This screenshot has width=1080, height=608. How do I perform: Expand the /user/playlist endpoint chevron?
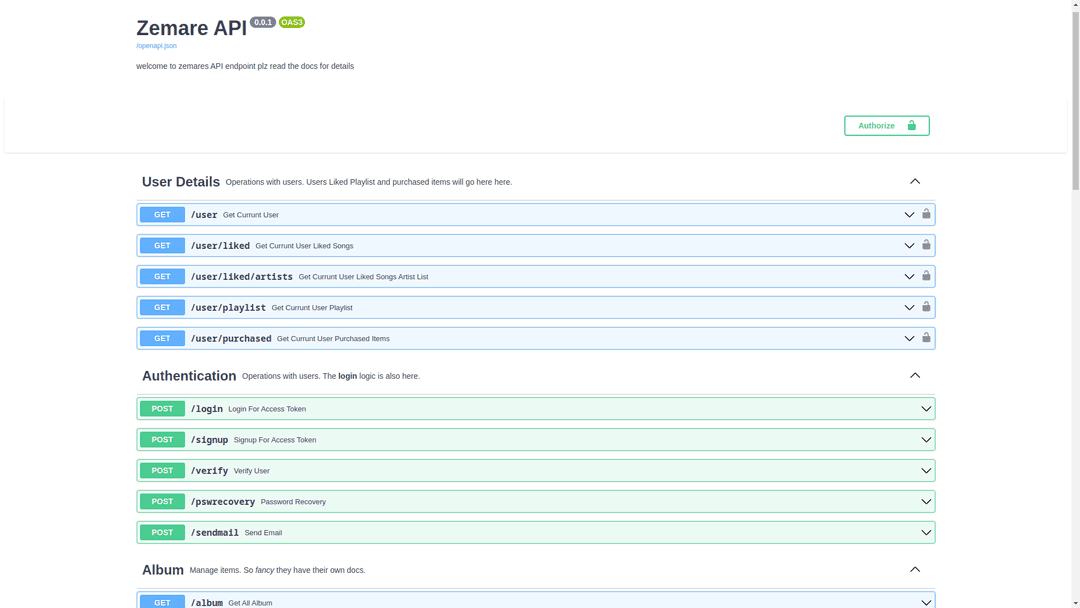click(909, 307)
